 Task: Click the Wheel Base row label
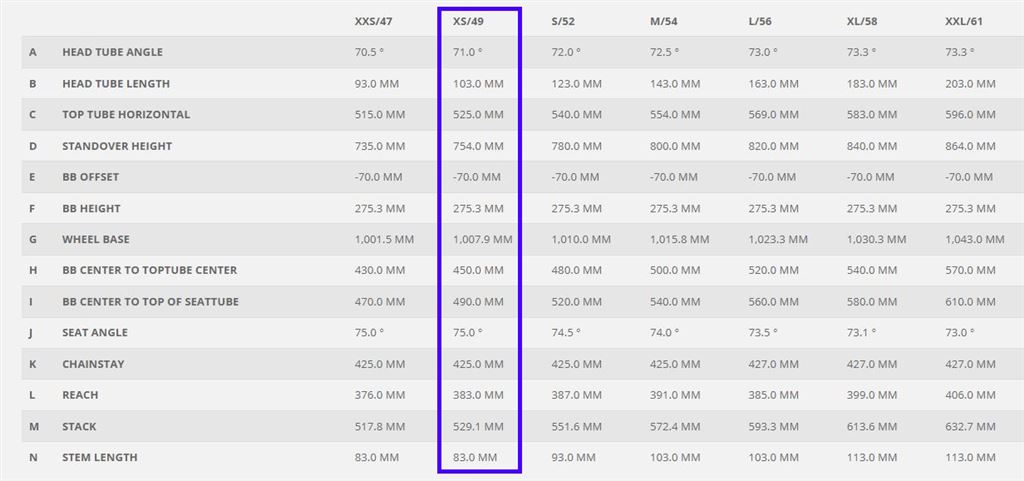tap(96, 240)
